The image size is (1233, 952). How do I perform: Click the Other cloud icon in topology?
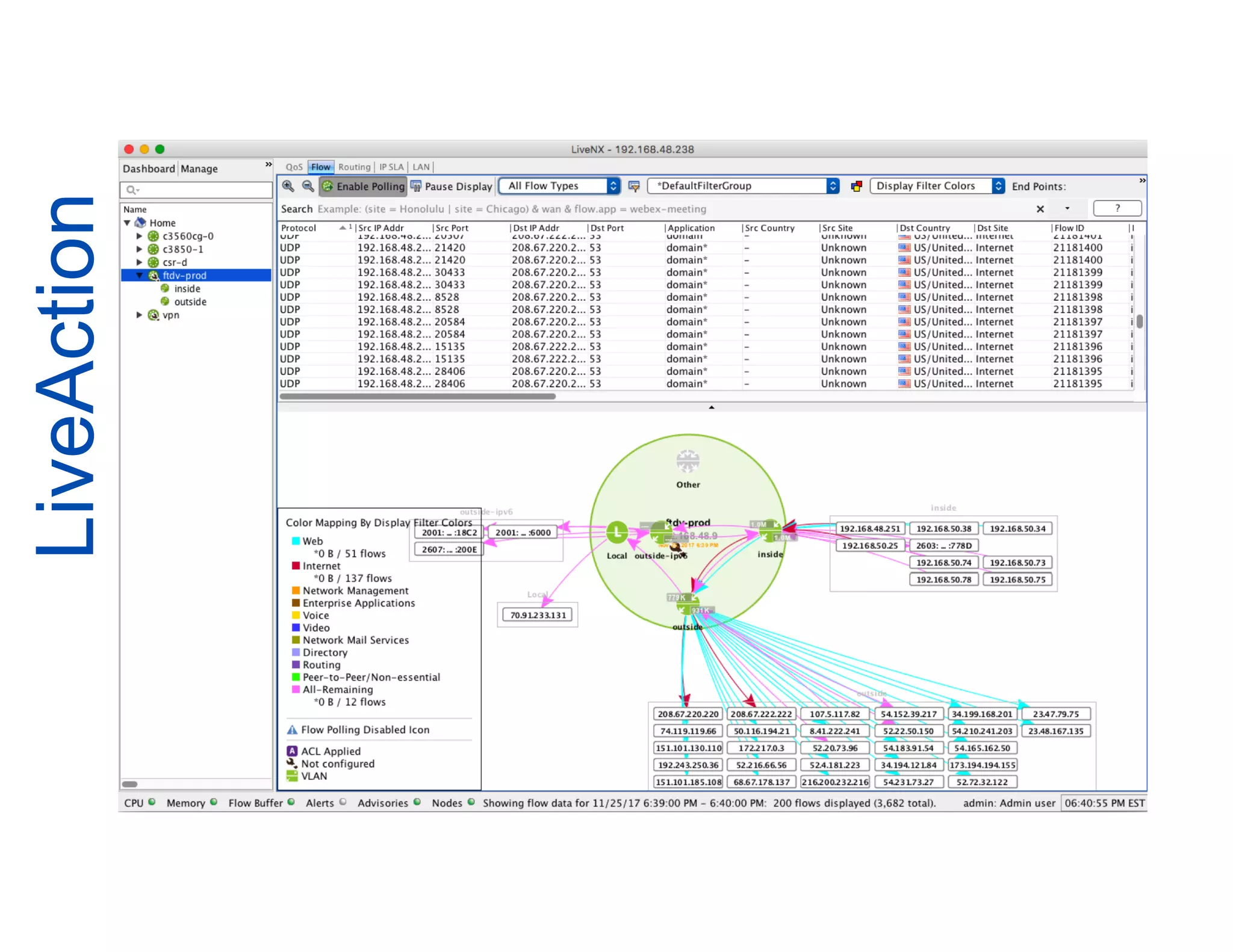pyautogui.click(x=688, y=462)
